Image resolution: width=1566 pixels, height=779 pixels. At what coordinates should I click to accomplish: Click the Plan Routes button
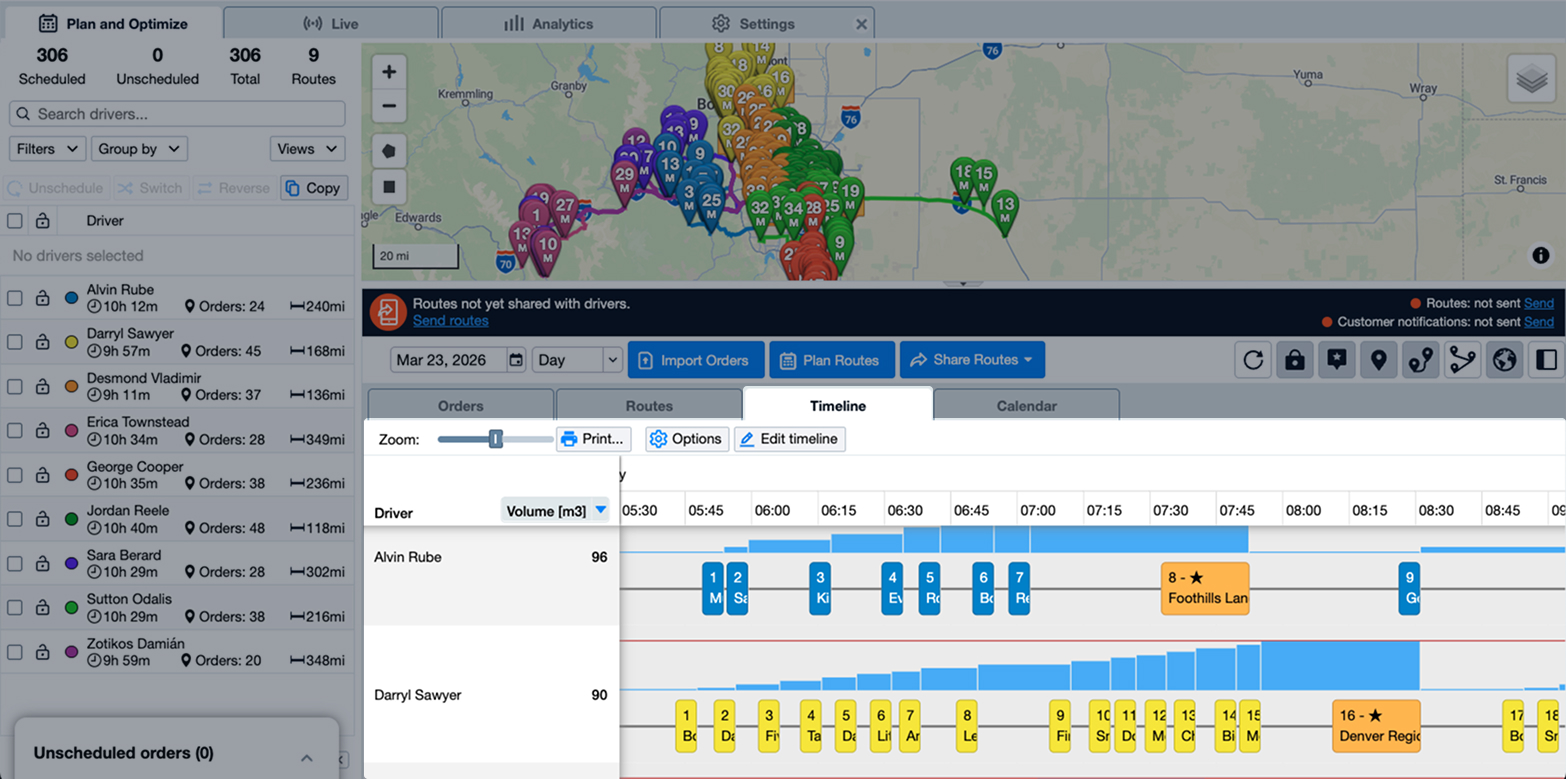[829, 360]
